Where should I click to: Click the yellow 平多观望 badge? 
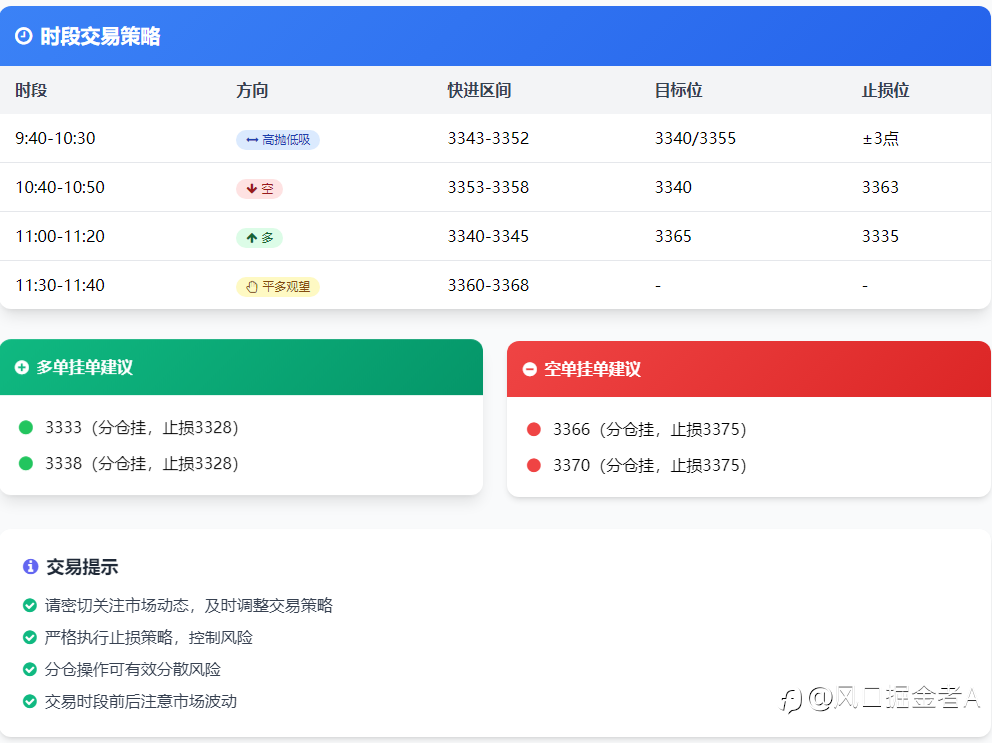coord(278,287)
